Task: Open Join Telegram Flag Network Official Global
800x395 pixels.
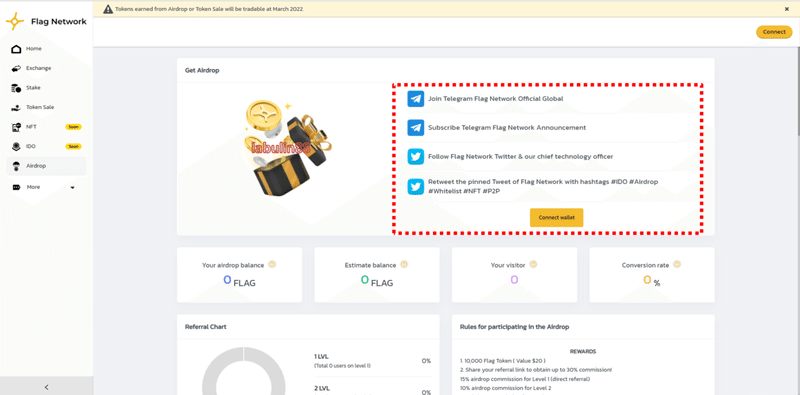Action: coord(495,98)
